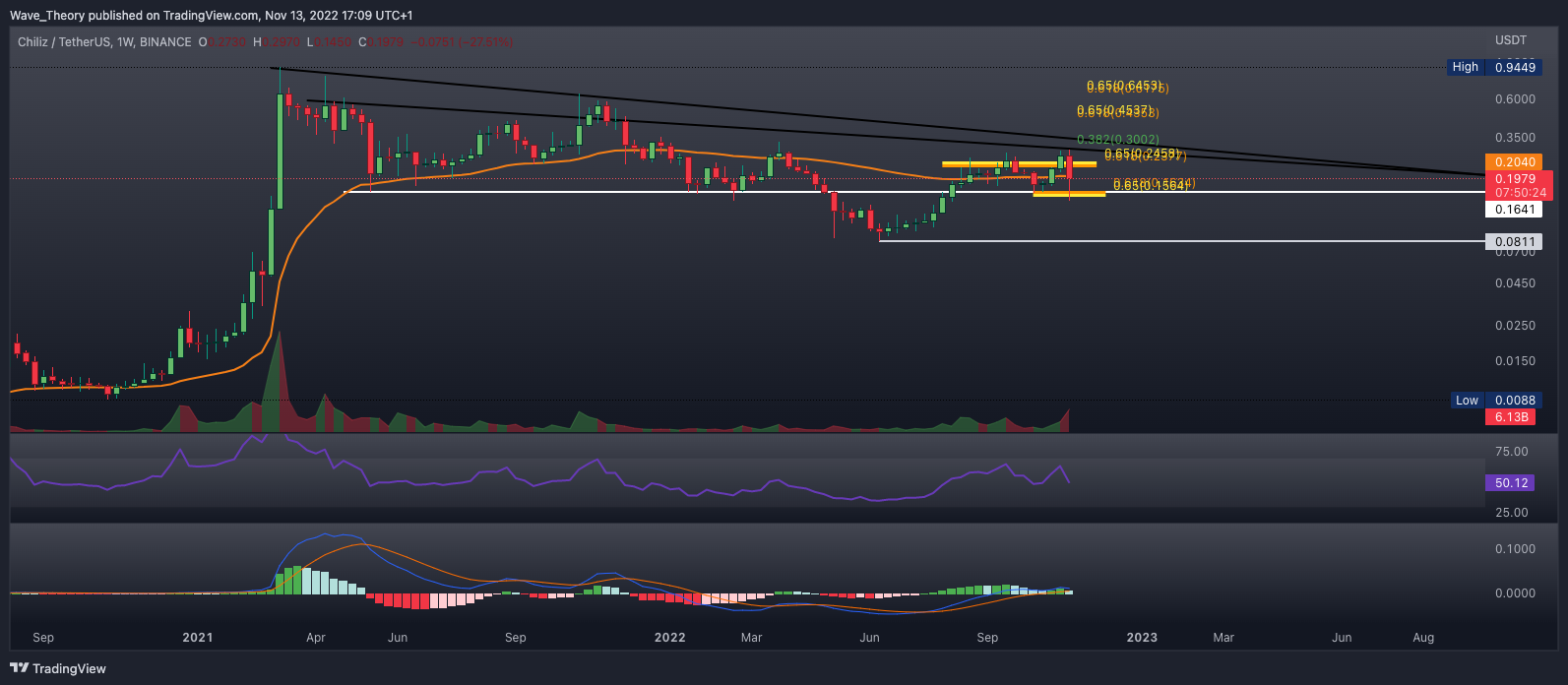Viewport: 1568px width, 685px height.
Task: Click the close value C0.1979 in legend
Action: click(382, 41)
